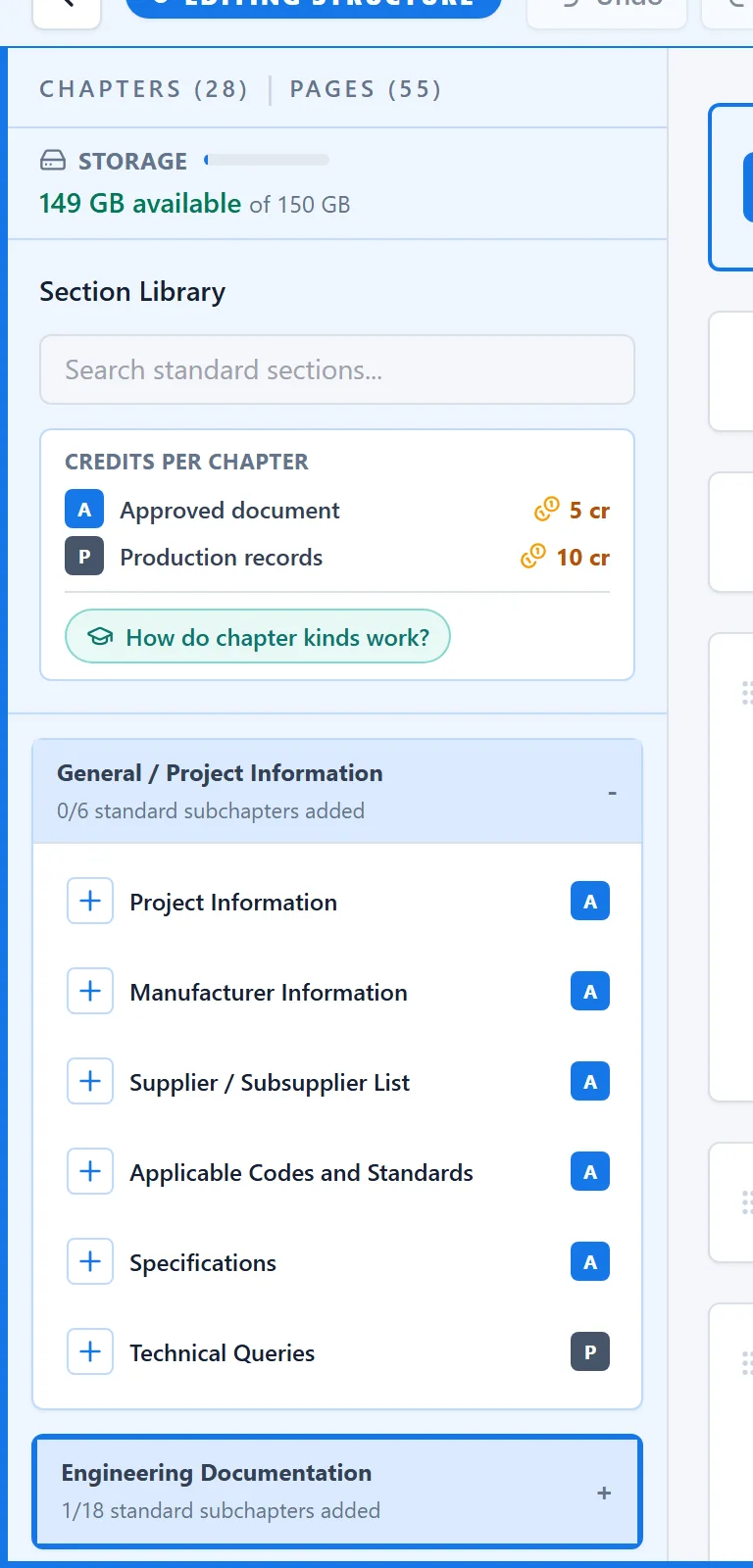The height and width of the screenshot is (1568, 753).
Task: Add Manufacturer Information subchapter with plus icon
Action: tap(90, 991)
